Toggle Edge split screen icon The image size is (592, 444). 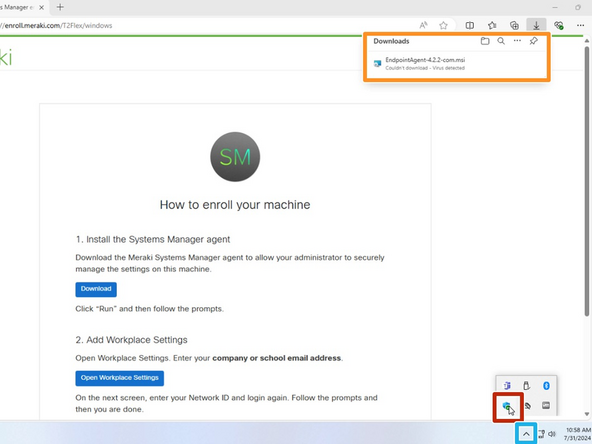click(x=470, y=25)
